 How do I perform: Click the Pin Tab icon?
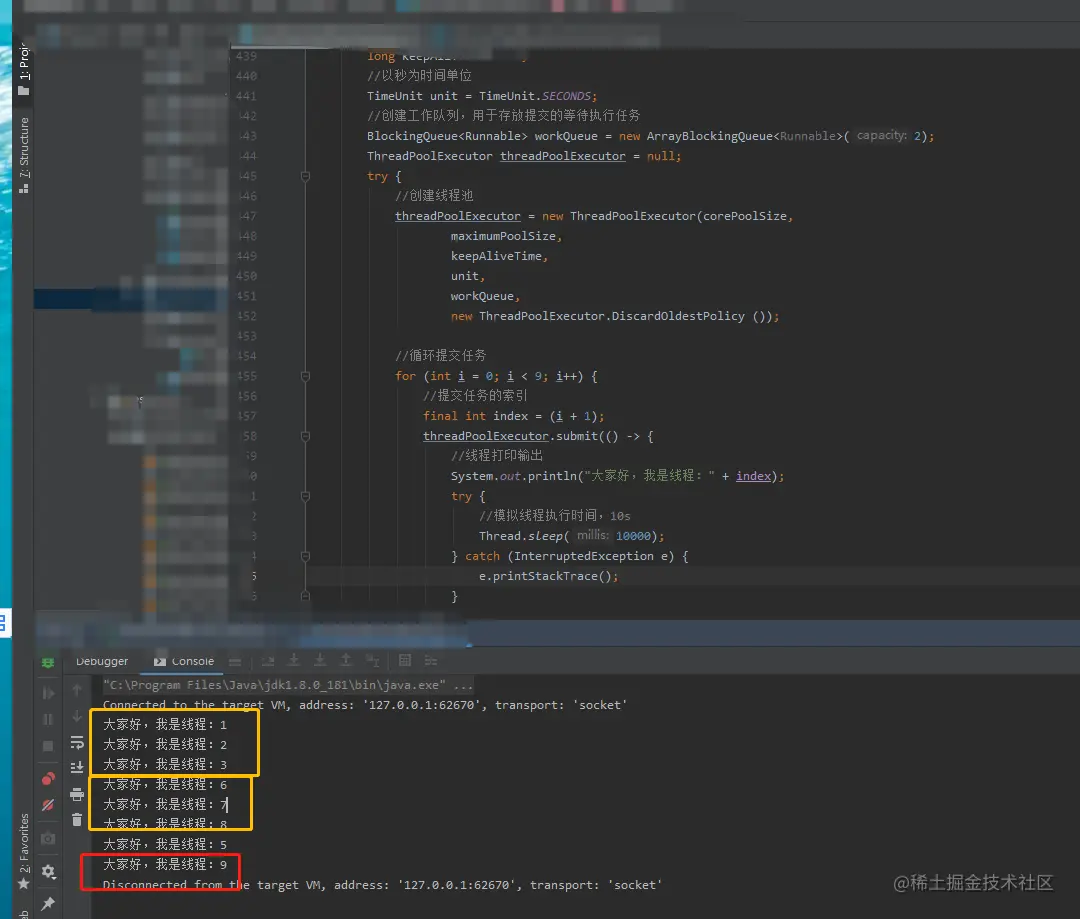point(48,903)
